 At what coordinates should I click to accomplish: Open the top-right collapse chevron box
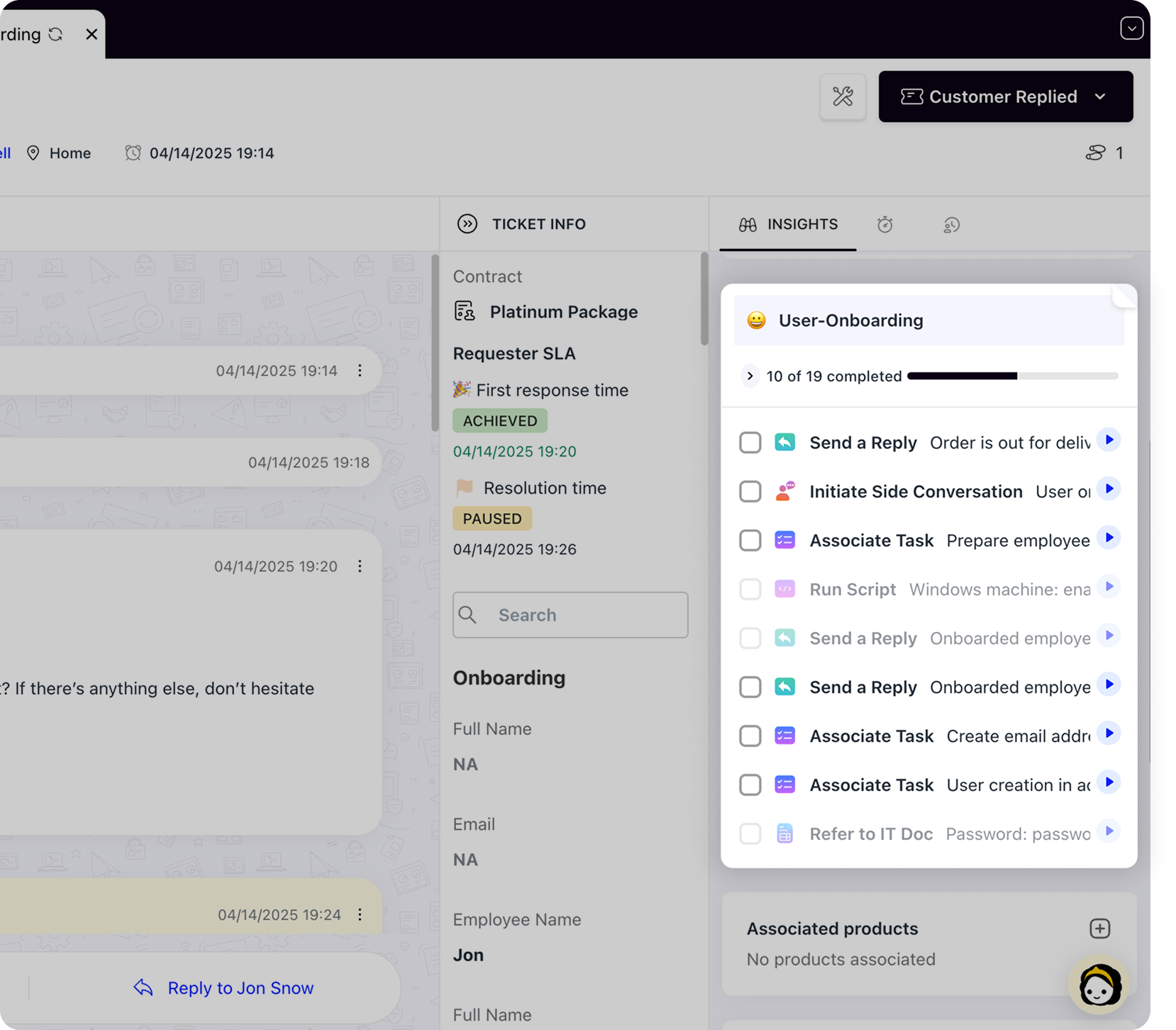pyautogui.click(x=1131, y=28)
